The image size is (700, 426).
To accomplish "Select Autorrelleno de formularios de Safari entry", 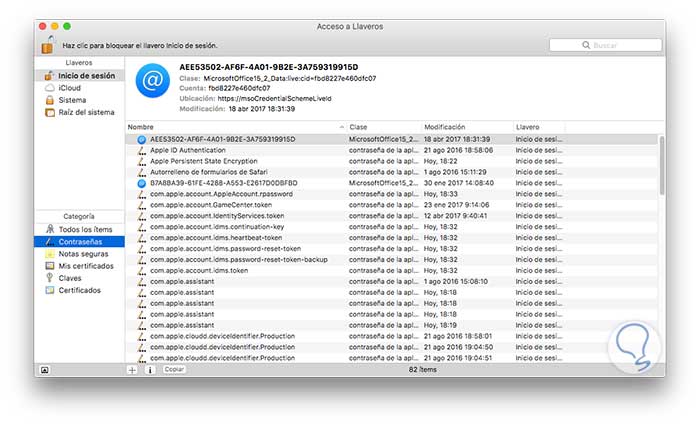I will pyautogui.click(x=391, y=172).
